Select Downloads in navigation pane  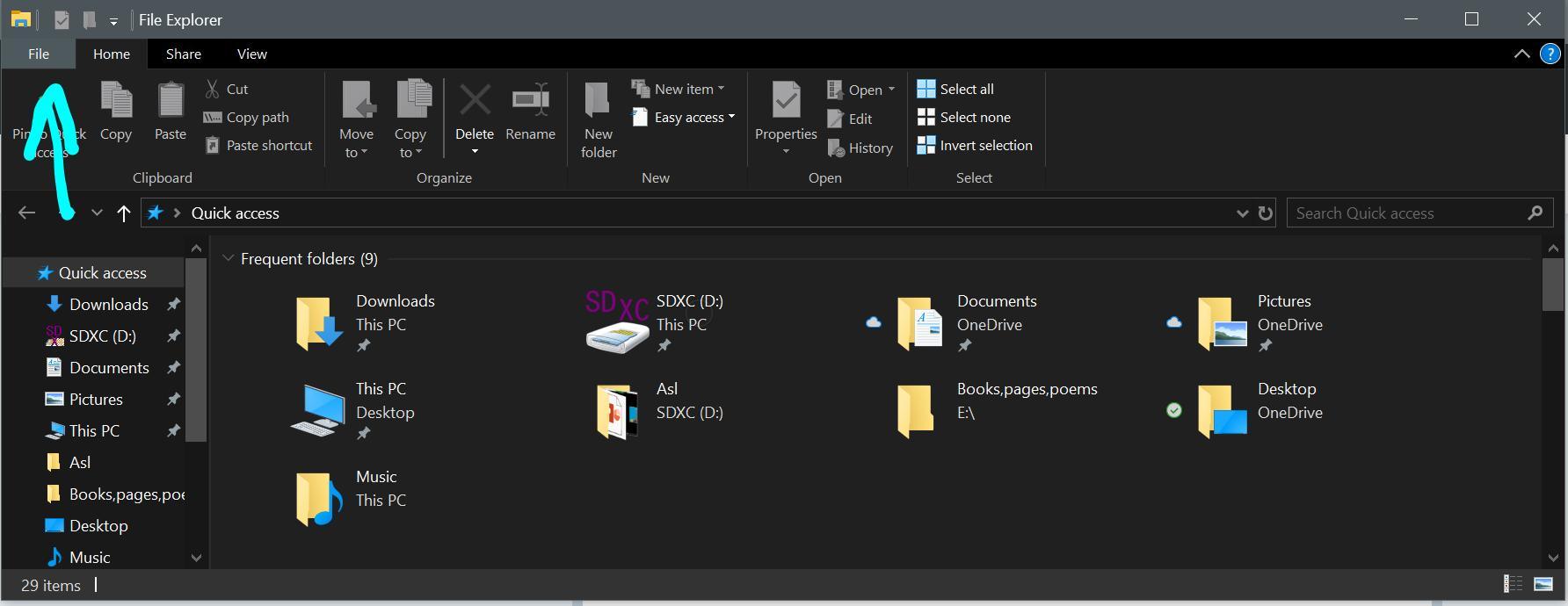pyautogui.click(x=93, y=304)
